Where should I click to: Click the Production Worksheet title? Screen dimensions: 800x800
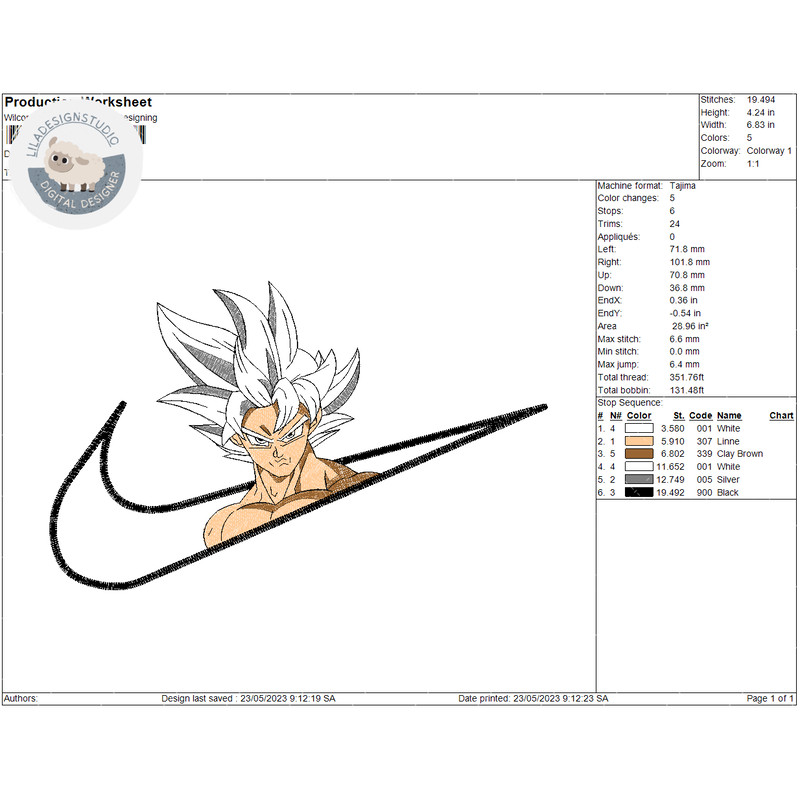77,102
